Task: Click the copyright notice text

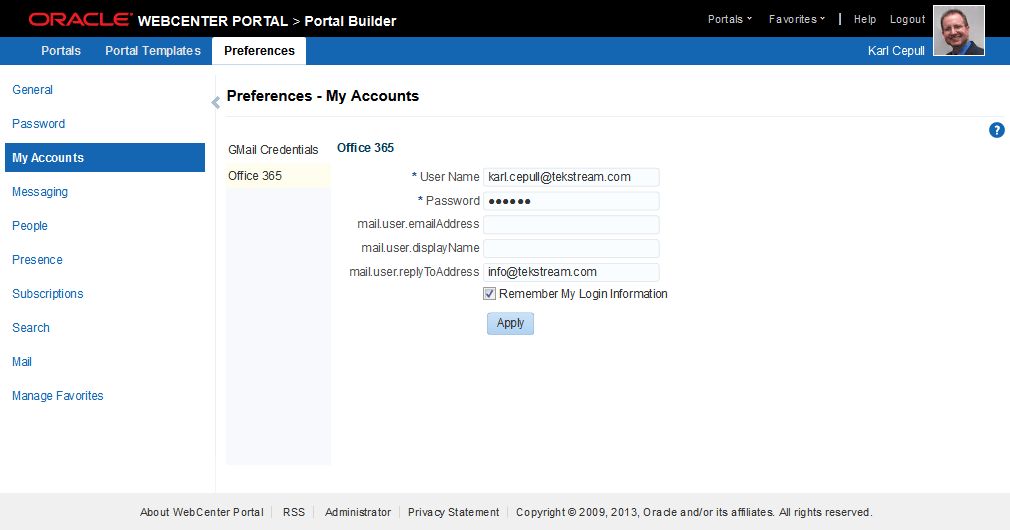Action: coord(694,513)
